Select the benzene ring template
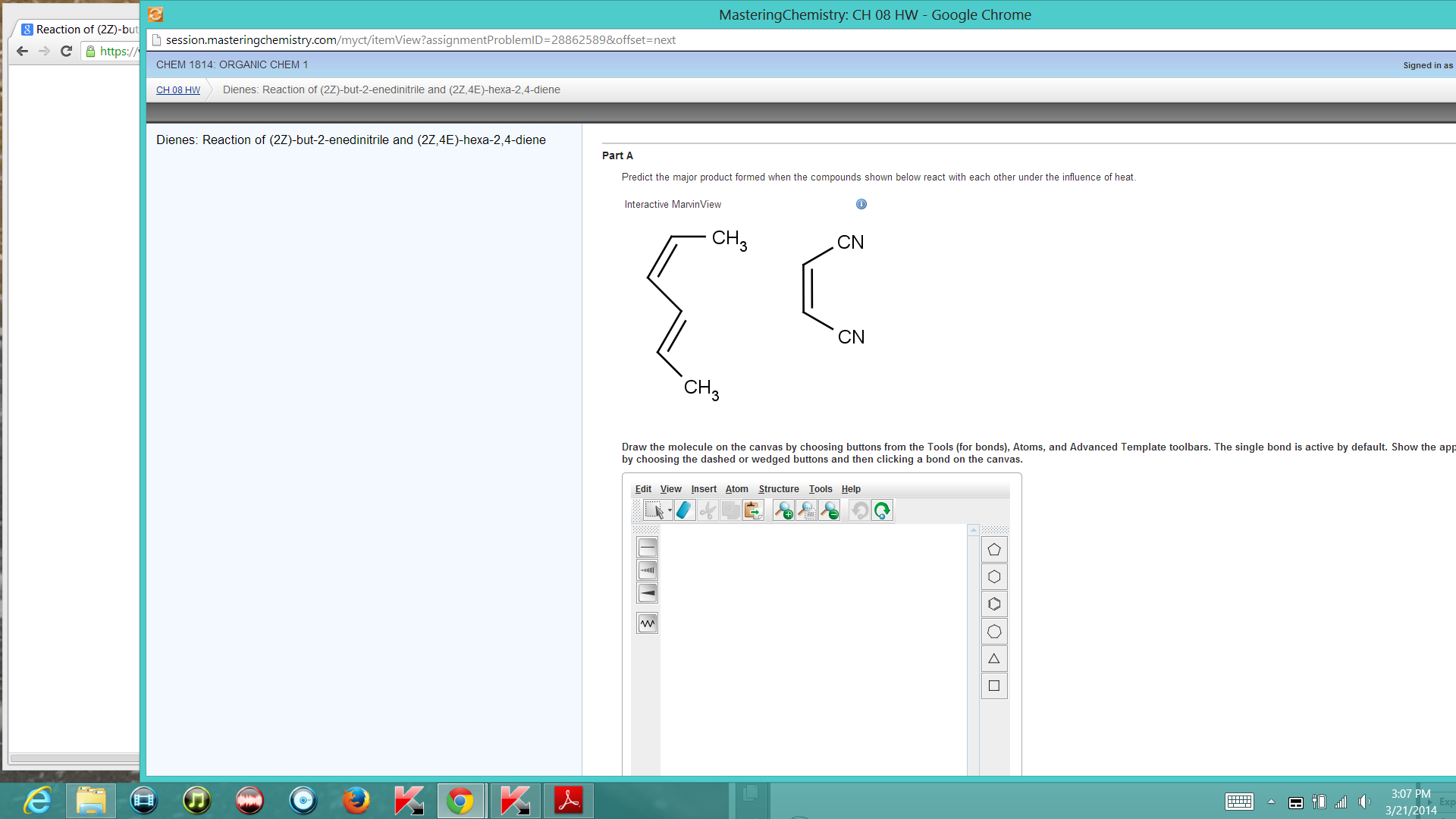 [x=994, y=604]
